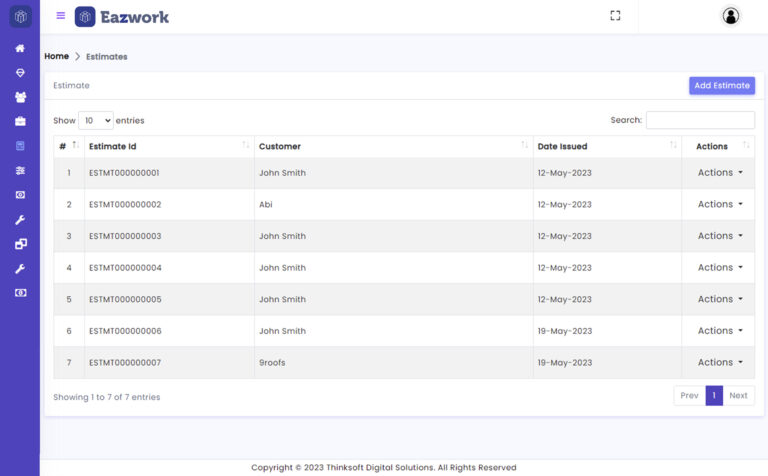This screenshot has height=476, width=768.
Task: Click the Estimates breadcrumb
Action: 107,57
